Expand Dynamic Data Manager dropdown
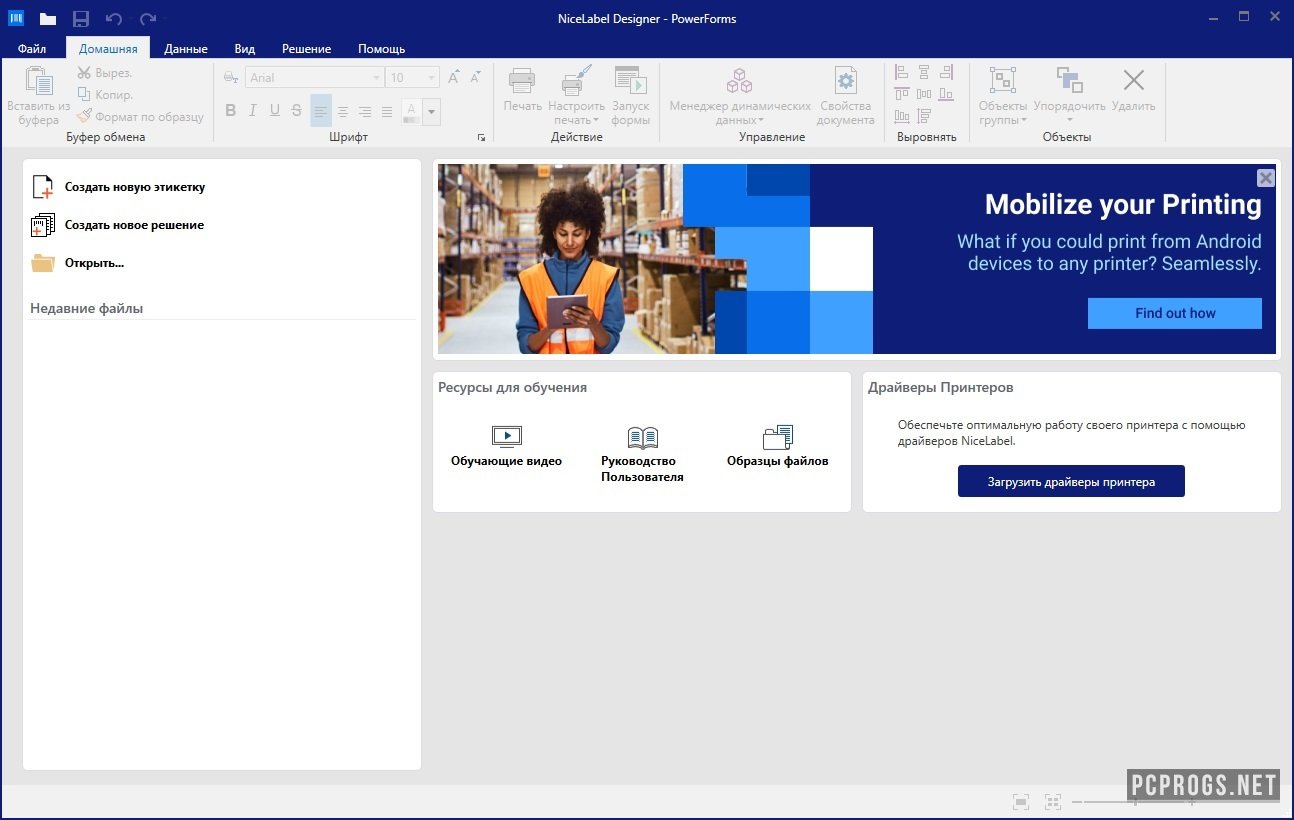The height and width of the screenshot is (820, 1294). (x=760, y=121)
